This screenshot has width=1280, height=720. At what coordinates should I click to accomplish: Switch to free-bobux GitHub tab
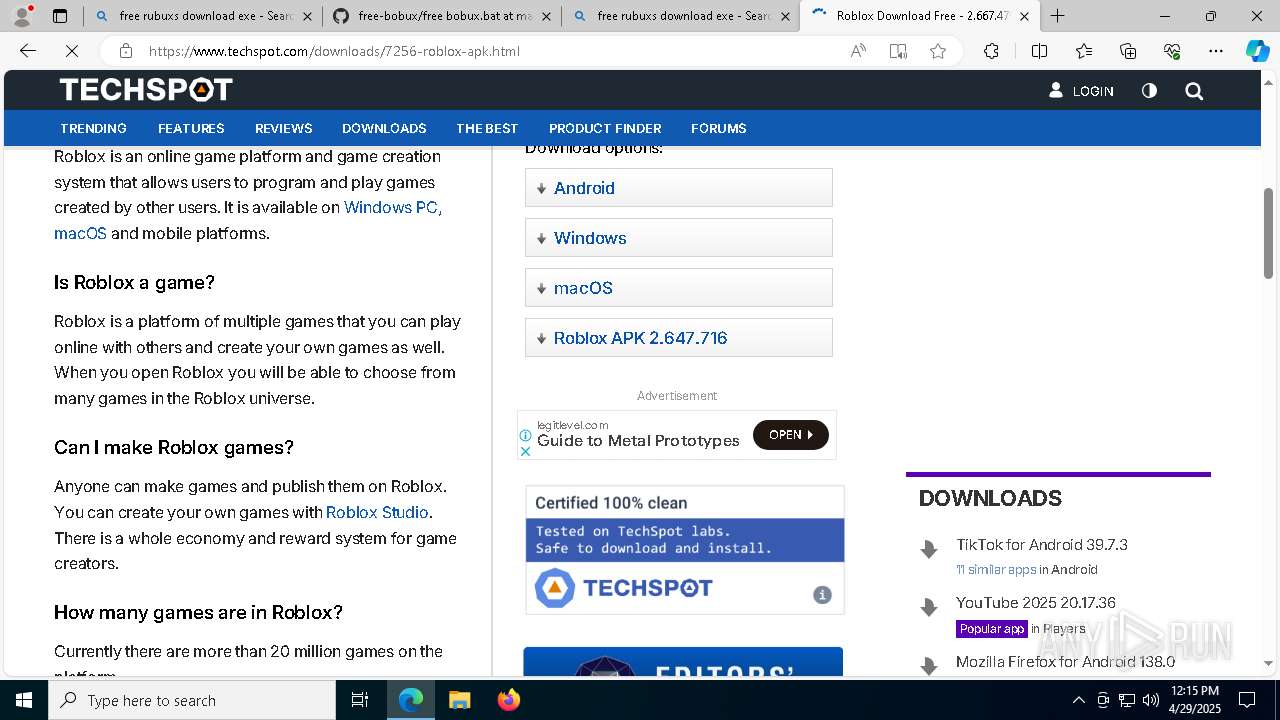441,16
